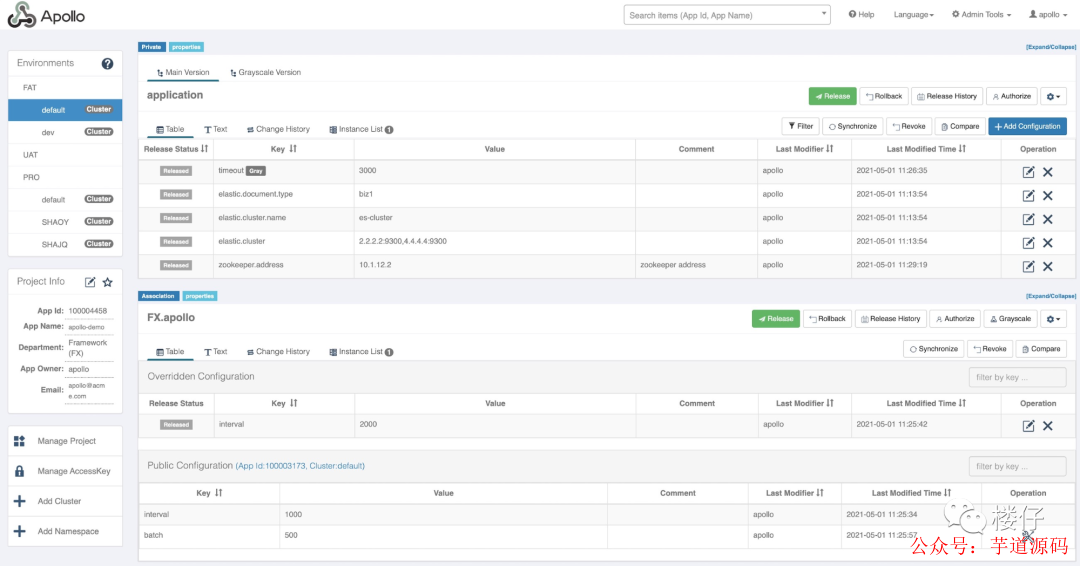Select SHAJQ cluster under PRO

coord(65,244)
